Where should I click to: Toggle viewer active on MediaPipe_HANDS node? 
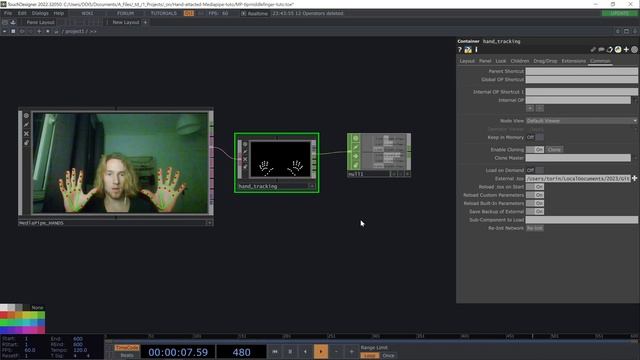[x=26, y=116]
